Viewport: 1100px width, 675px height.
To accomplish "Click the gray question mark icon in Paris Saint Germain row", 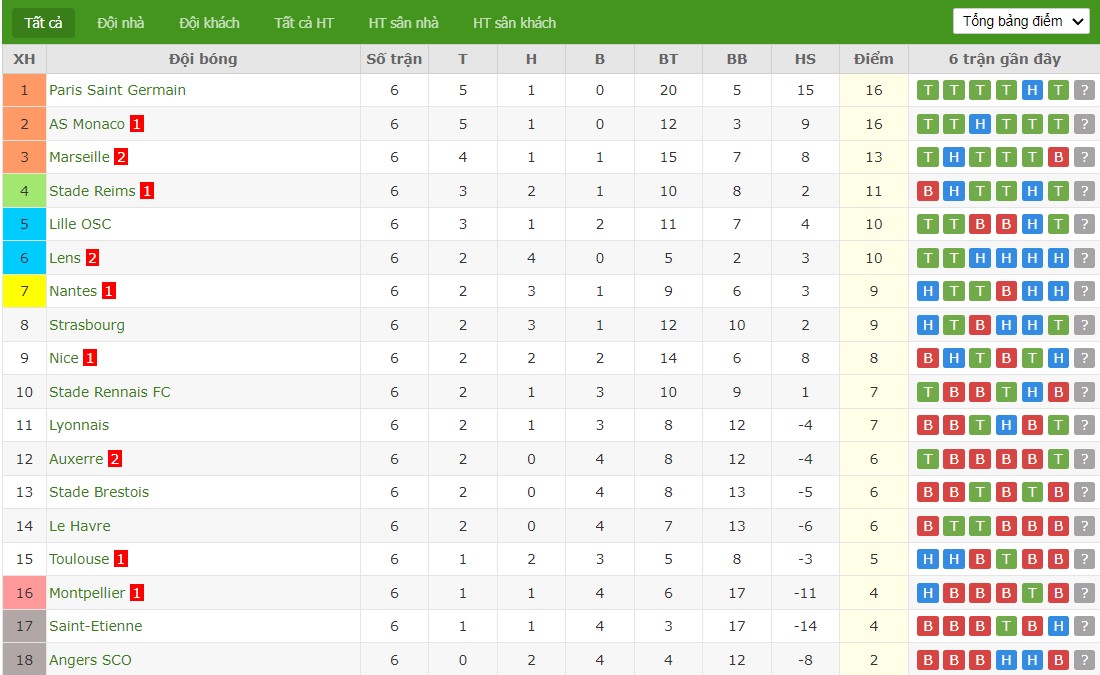I will tap(1084, 90).
